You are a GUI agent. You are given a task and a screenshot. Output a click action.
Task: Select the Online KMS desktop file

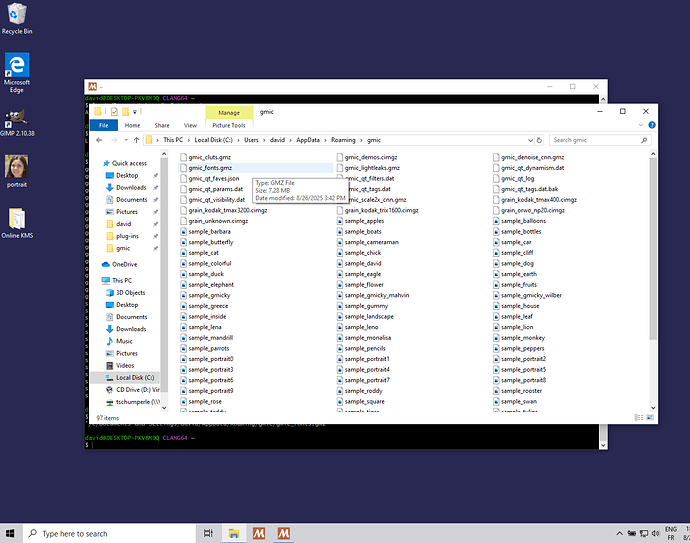tap(17, 222)
